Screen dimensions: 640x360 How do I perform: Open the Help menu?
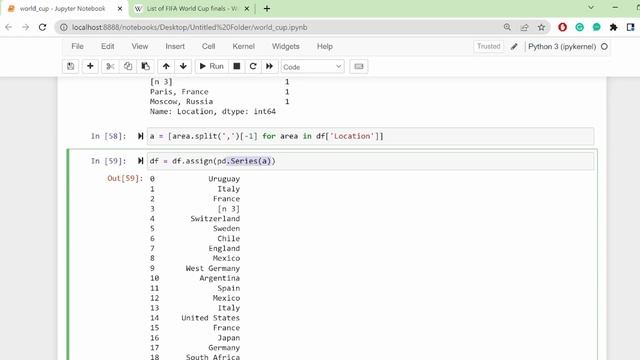[325, 47]
